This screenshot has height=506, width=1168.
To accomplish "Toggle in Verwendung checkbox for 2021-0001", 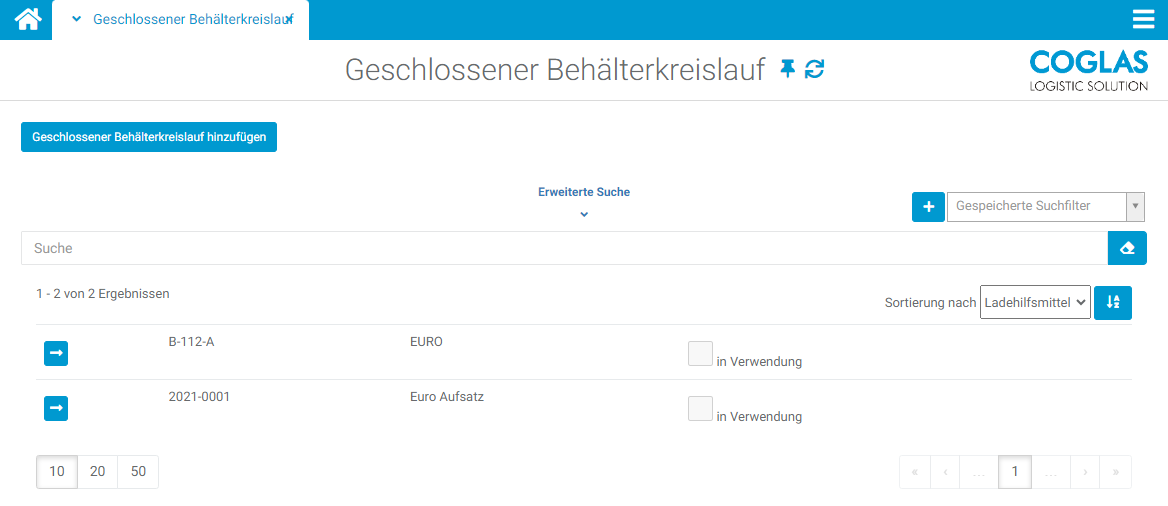I will coord(700,408).
